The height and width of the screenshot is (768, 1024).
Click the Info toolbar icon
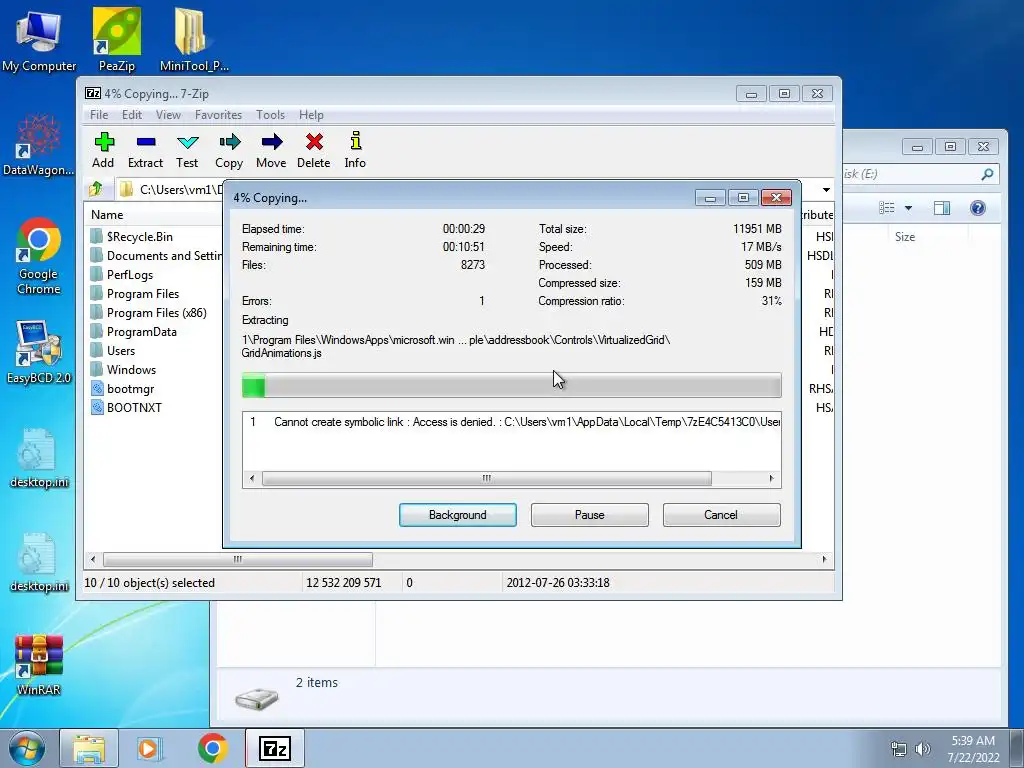355,150
